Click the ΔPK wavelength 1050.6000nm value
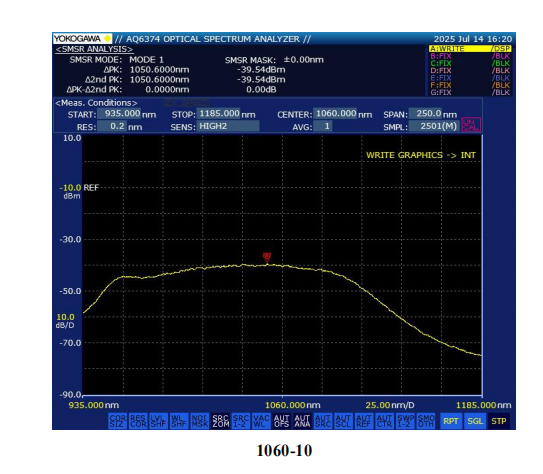The image size is (543, 474). pos(160,70)
